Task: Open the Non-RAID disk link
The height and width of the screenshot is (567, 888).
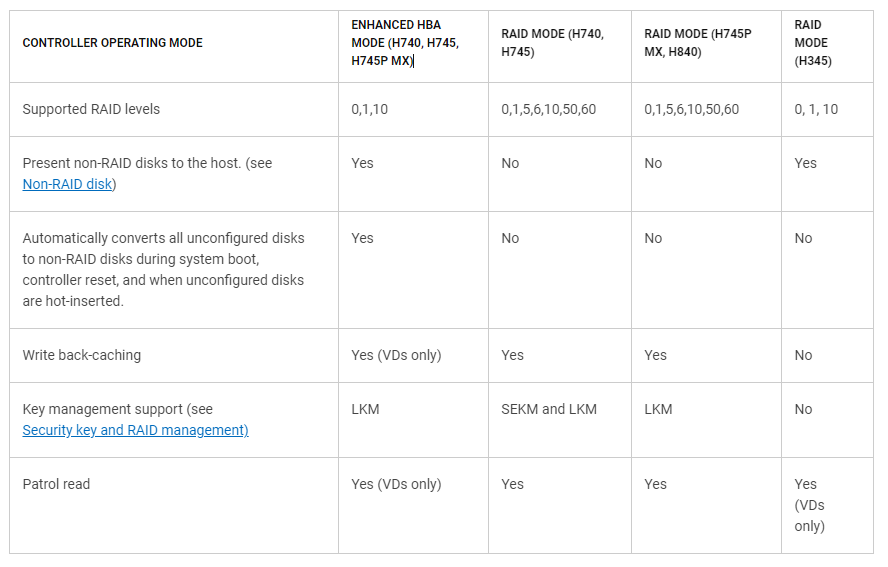Action: pos(67,184)
